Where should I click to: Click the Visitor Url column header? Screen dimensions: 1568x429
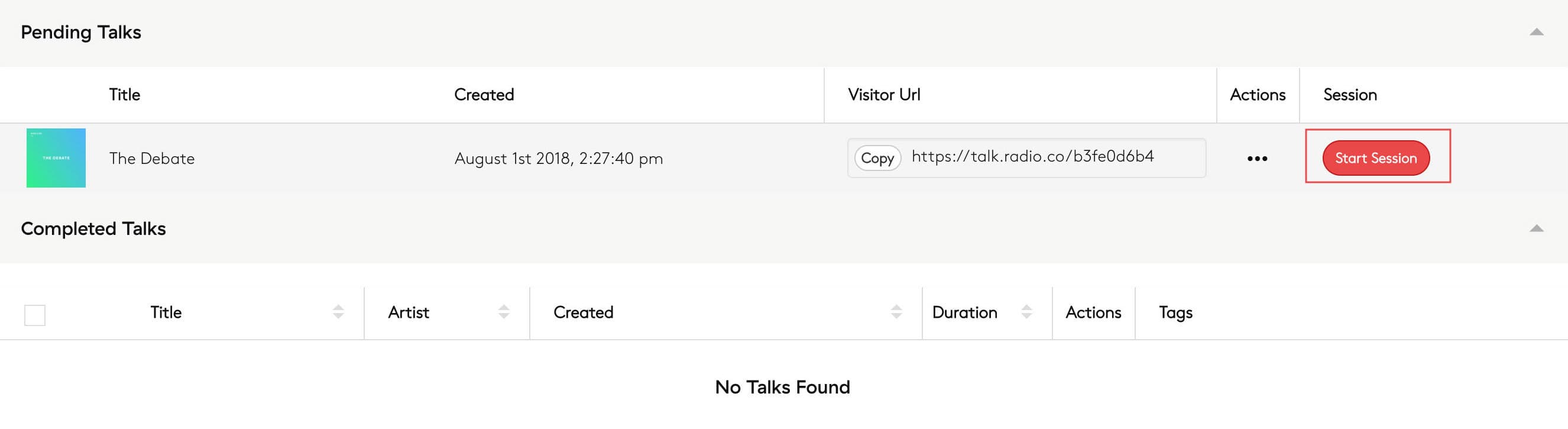884,95
